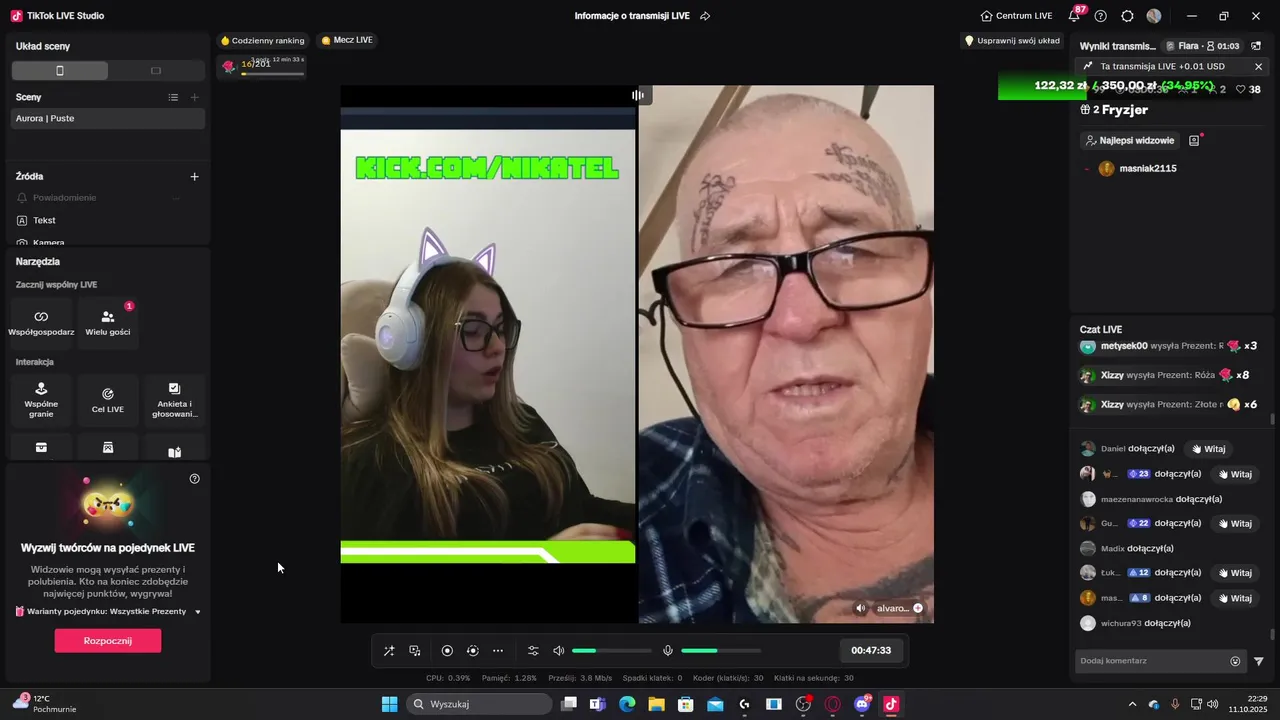
Task: Share the LIVE stream via arrow icon
Action: click(x=705, y=16)
